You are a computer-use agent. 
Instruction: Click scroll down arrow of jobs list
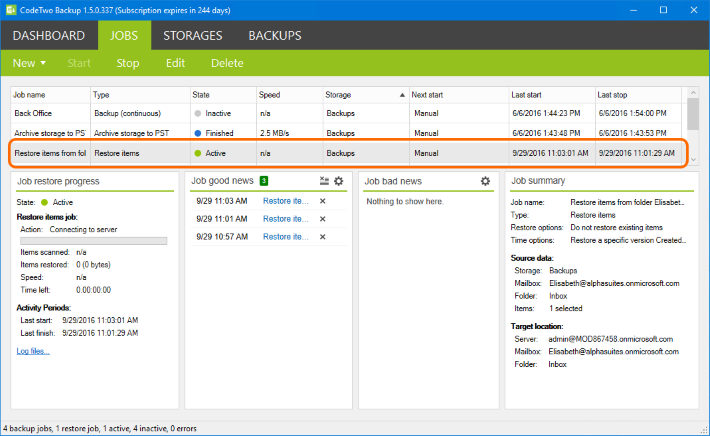point(693,159)
